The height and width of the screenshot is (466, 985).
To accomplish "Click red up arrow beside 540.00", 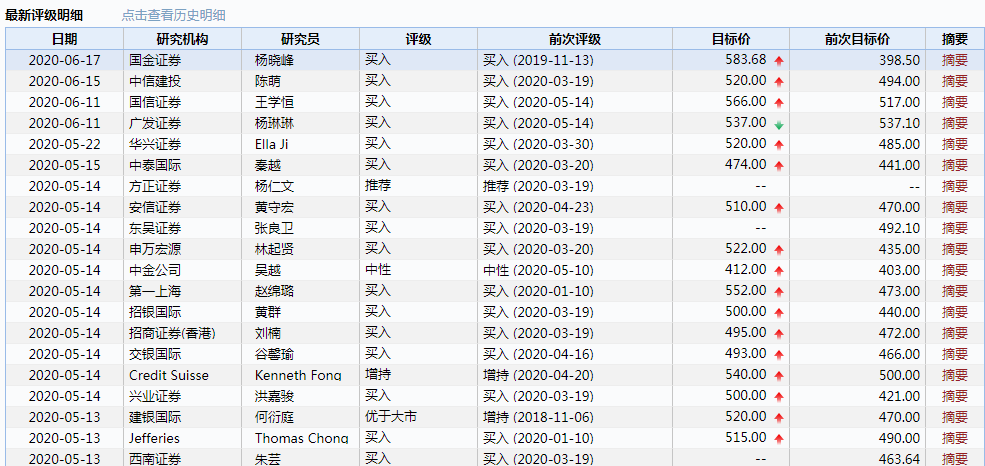I will [x=779, y=376].
